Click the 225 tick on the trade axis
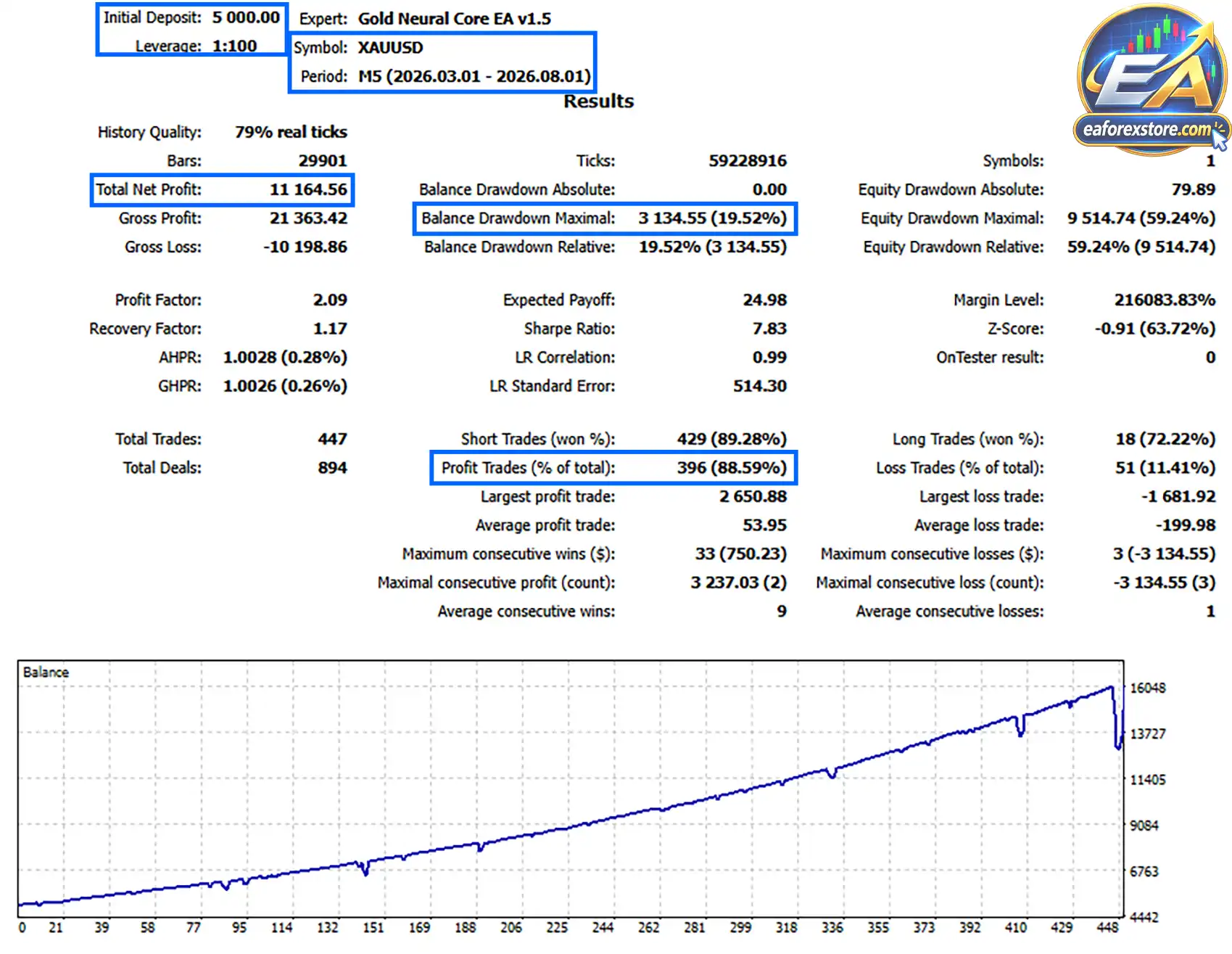The image size is (1232, 954). pos(557,927)
